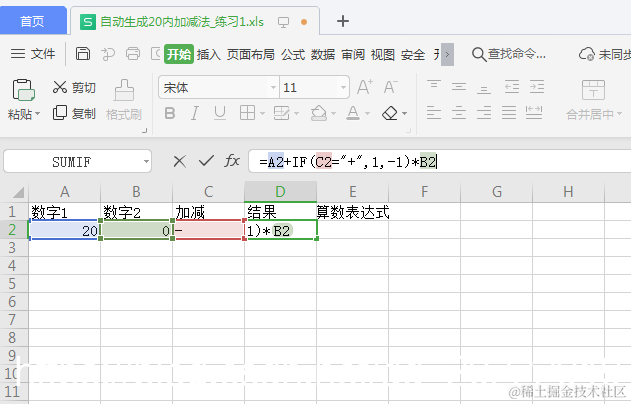Select column D header
The height and width of the screenshot is (404, 631).
(280, 192)
